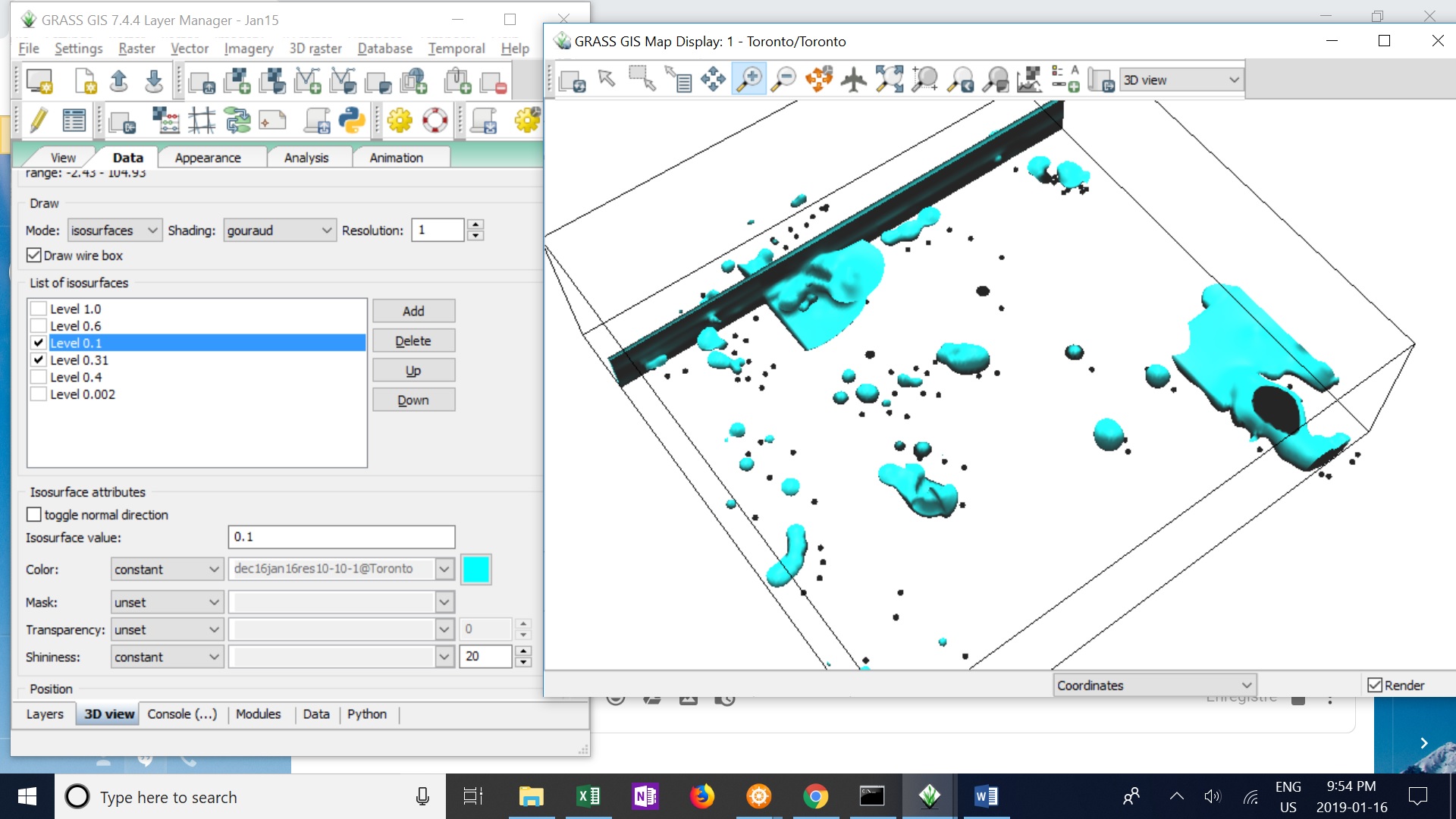Open the Graphical Modeler icon

click(237, 121)
